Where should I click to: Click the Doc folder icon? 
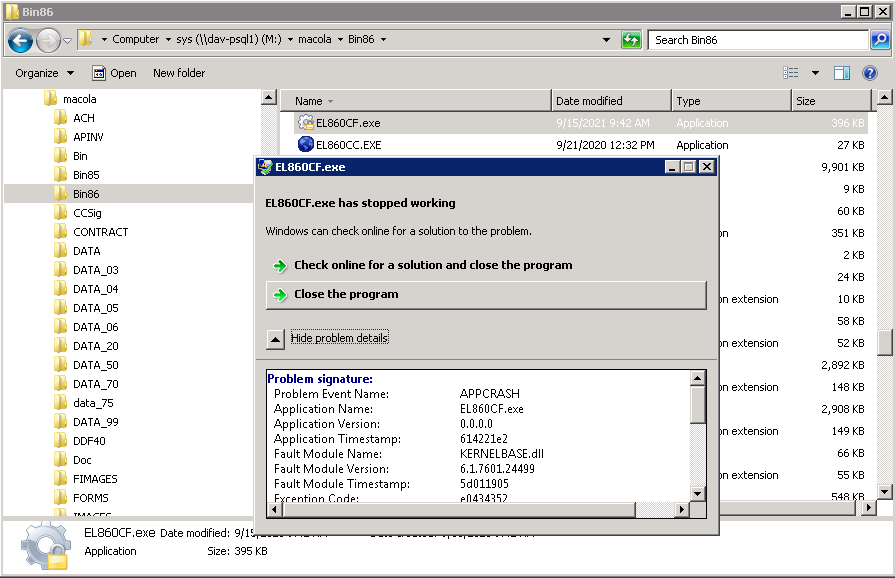[61, 459]
